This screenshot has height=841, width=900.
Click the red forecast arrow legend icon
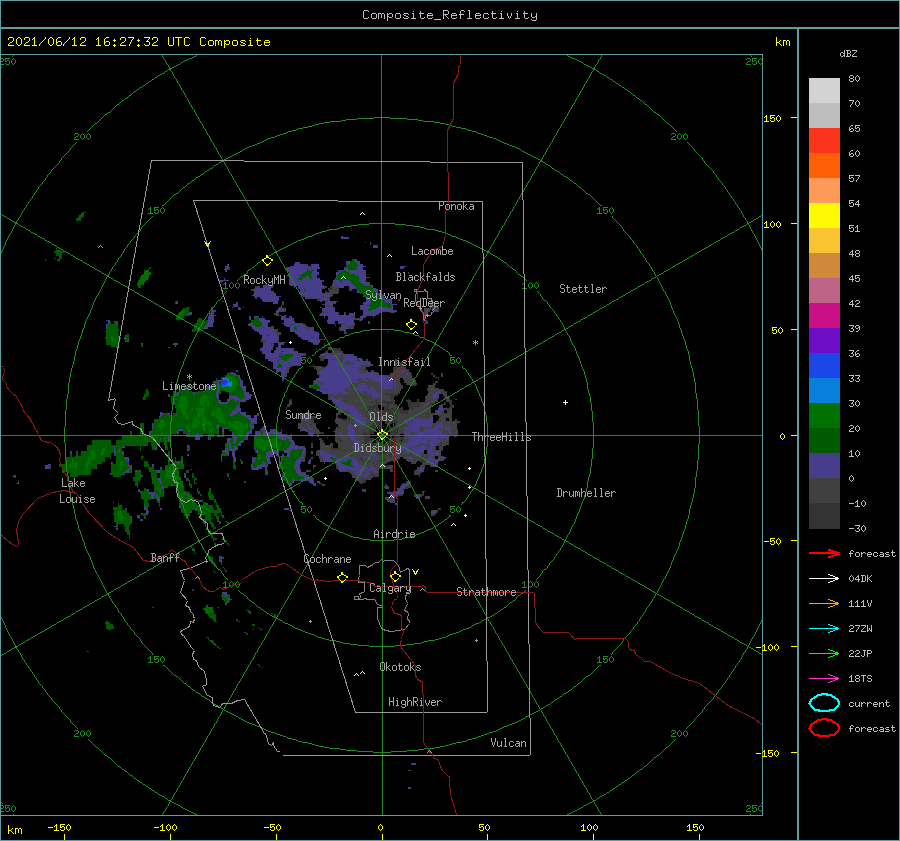[x=824, y=553]
